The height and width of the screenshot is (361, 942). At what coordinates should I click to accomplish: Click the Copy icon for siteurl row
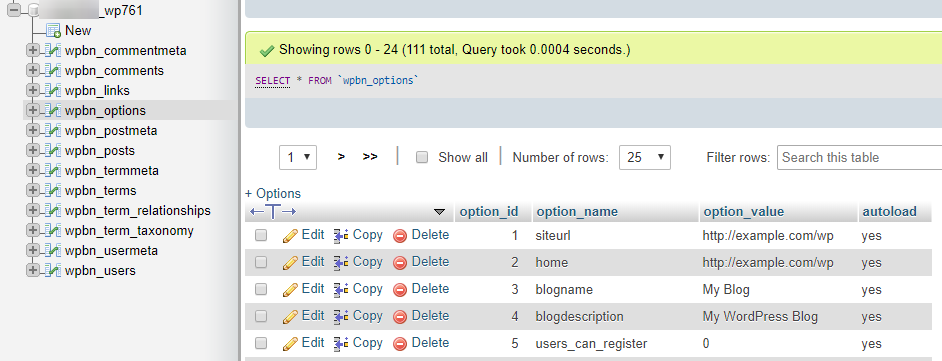coord(342,236)
